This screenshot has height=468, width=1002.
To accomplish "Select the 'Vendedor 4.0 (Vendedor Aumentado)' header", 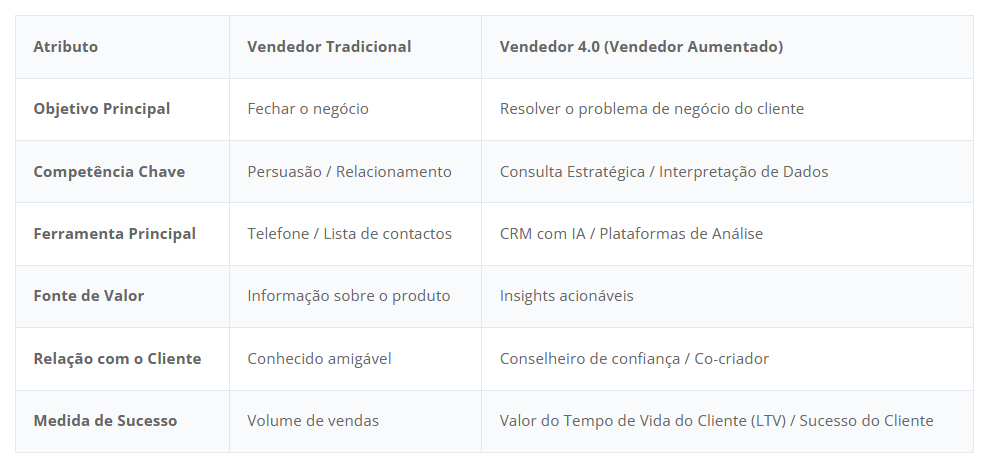I will [x=641, y=47].
